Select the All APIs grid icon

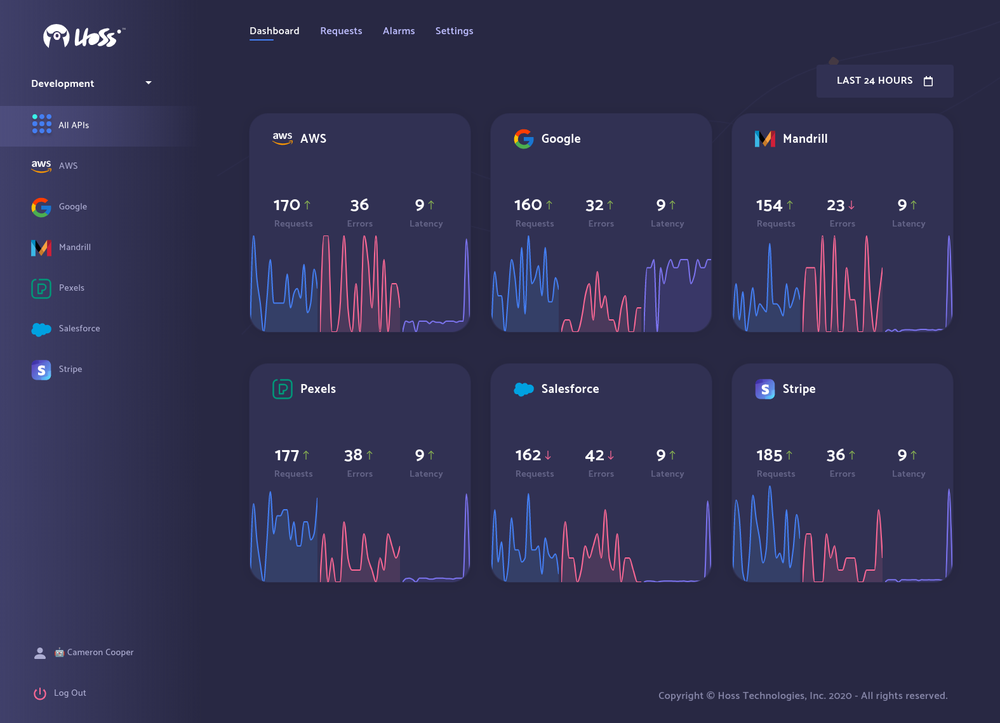(x=41, y=124)
